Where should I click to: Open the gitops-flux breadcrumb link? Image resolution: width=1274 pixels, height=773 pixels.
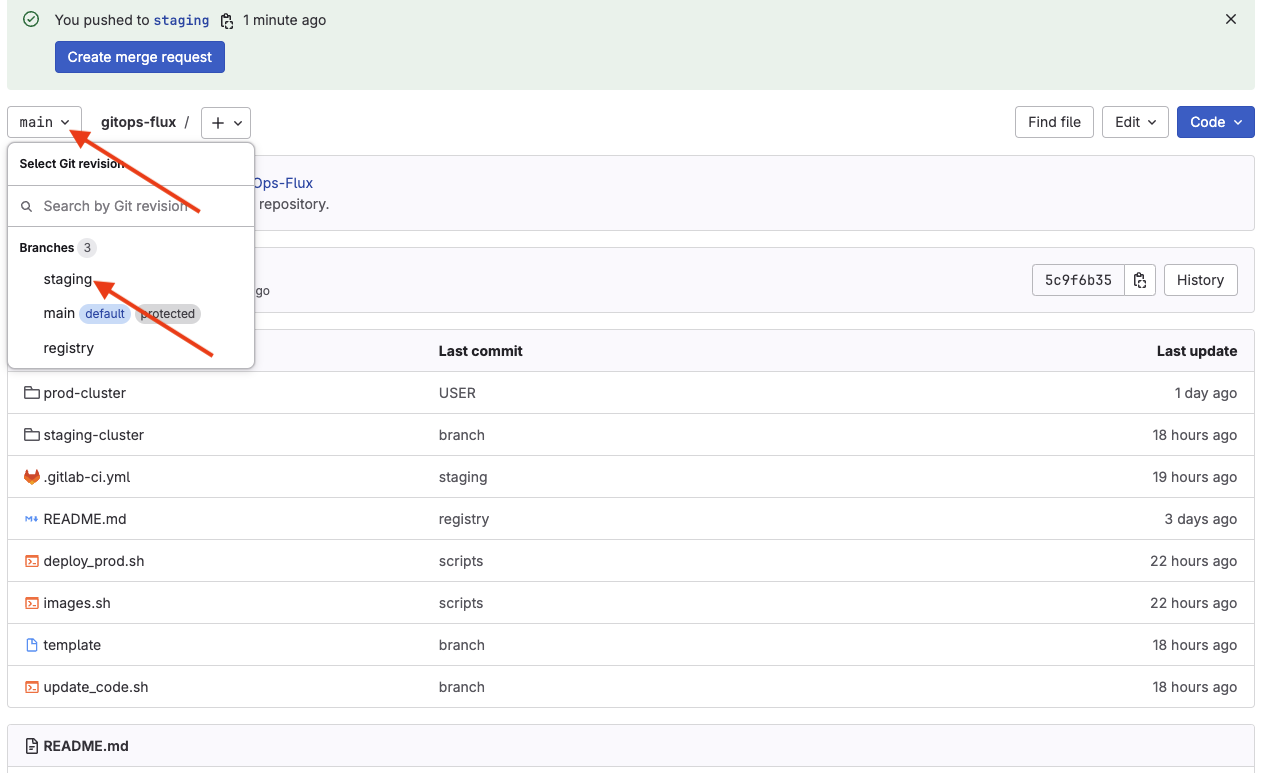[x=138, y=122]
